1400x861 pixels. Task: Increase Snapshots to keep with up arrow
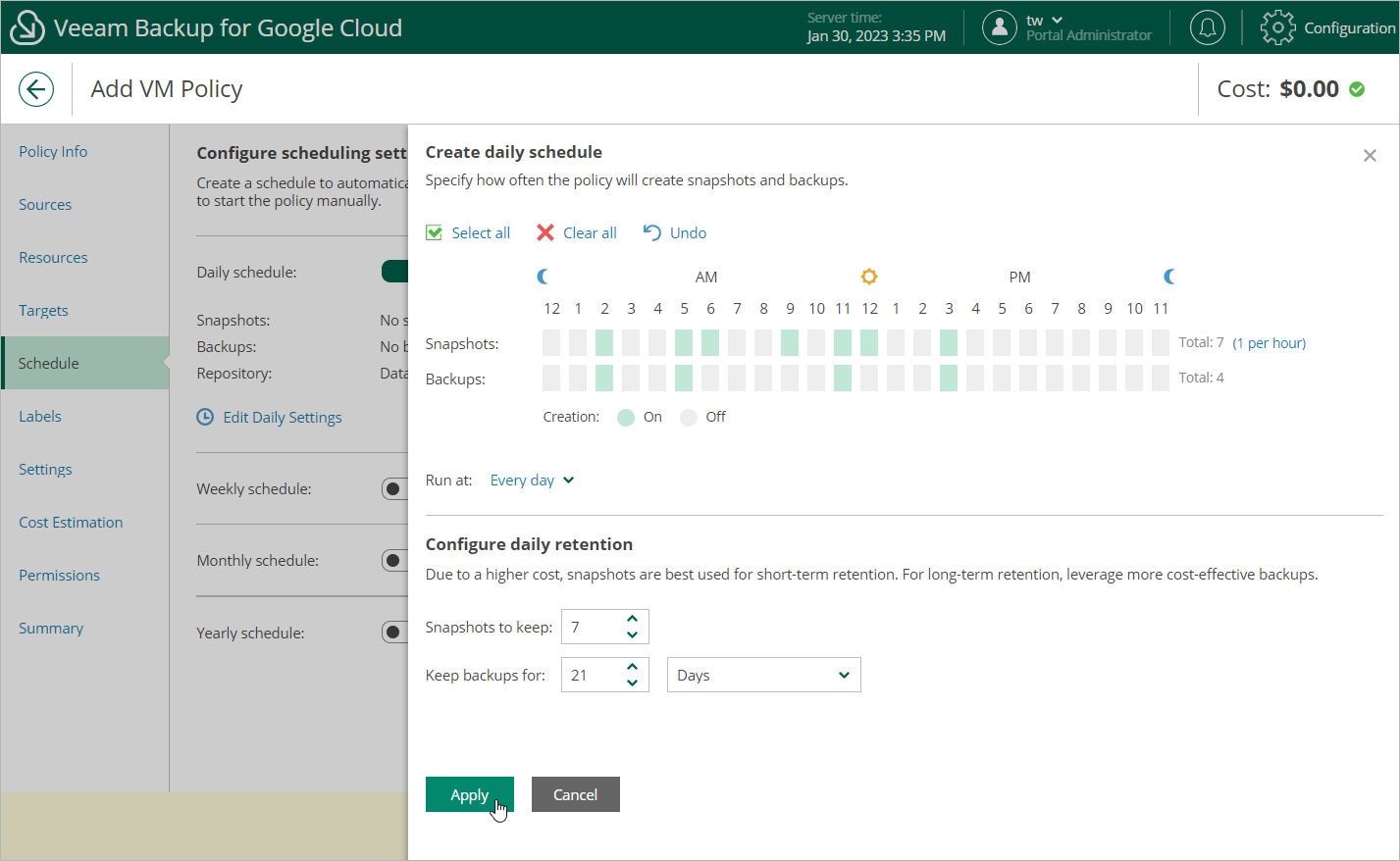coord(633,619)
